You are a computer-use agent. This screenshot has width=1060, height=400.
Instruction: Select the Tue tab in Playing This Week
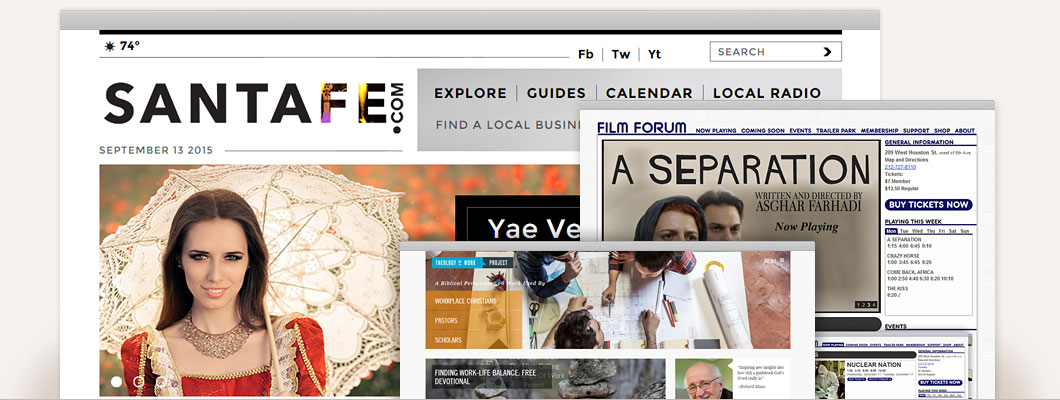[903, 231]
